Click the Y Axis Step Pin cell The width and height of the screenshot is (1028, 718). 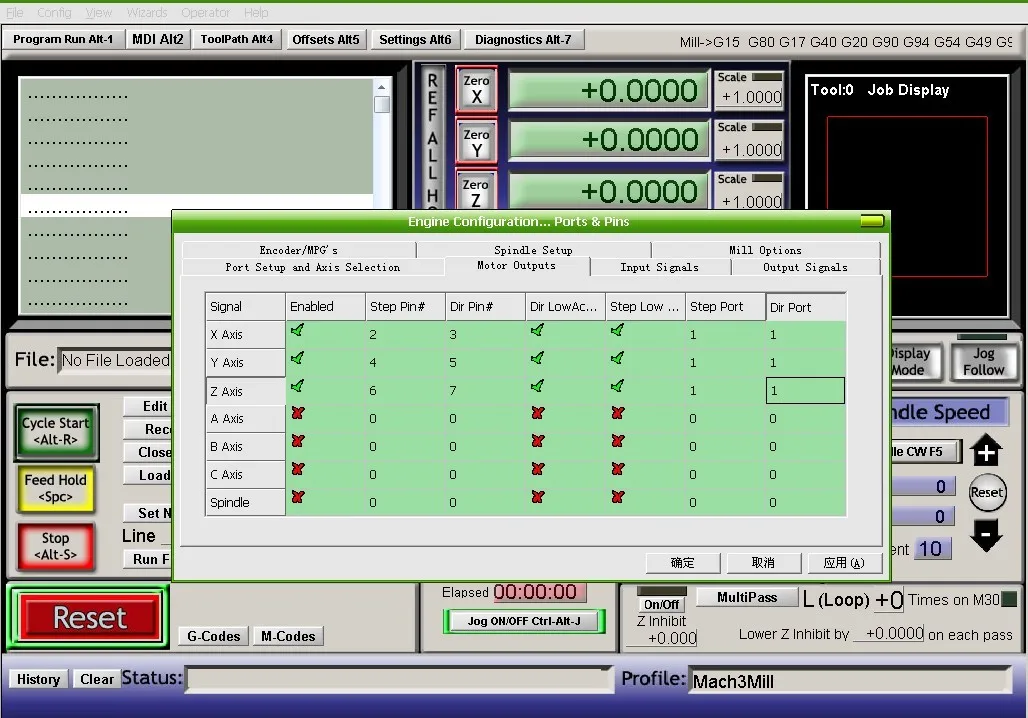point(404,363)
